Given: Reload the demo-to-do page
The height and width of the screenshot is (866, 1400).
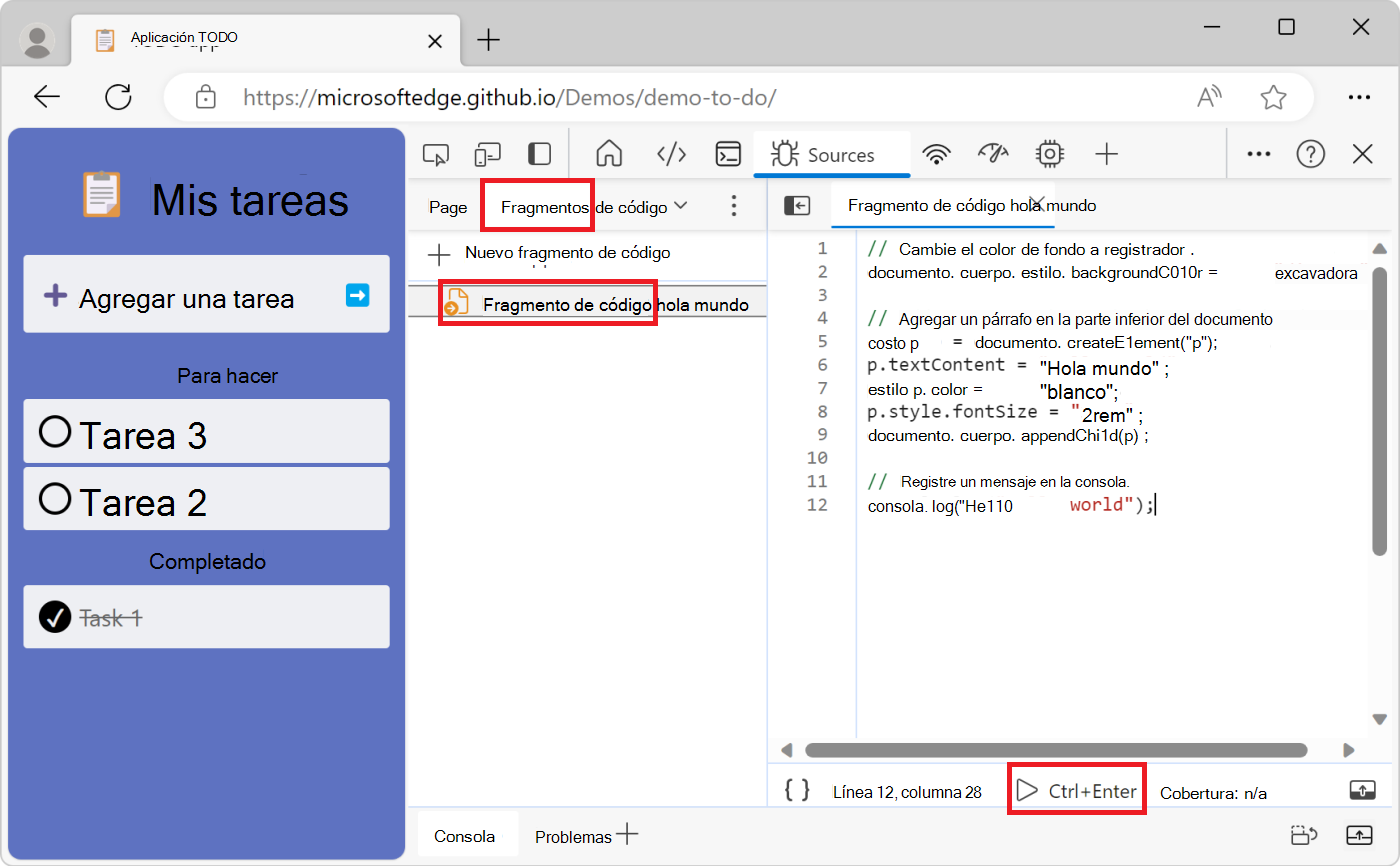Looking at the screenshot, I should (118, 97).
